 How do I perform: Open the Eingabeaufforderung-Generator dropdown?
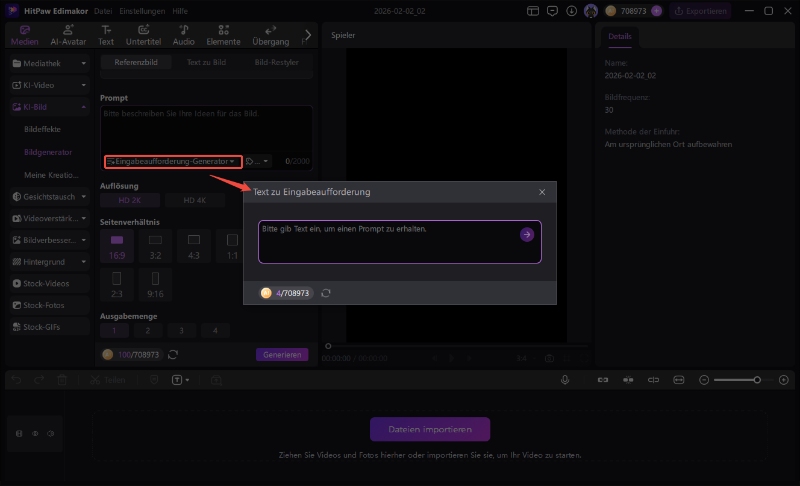point(173,161)
